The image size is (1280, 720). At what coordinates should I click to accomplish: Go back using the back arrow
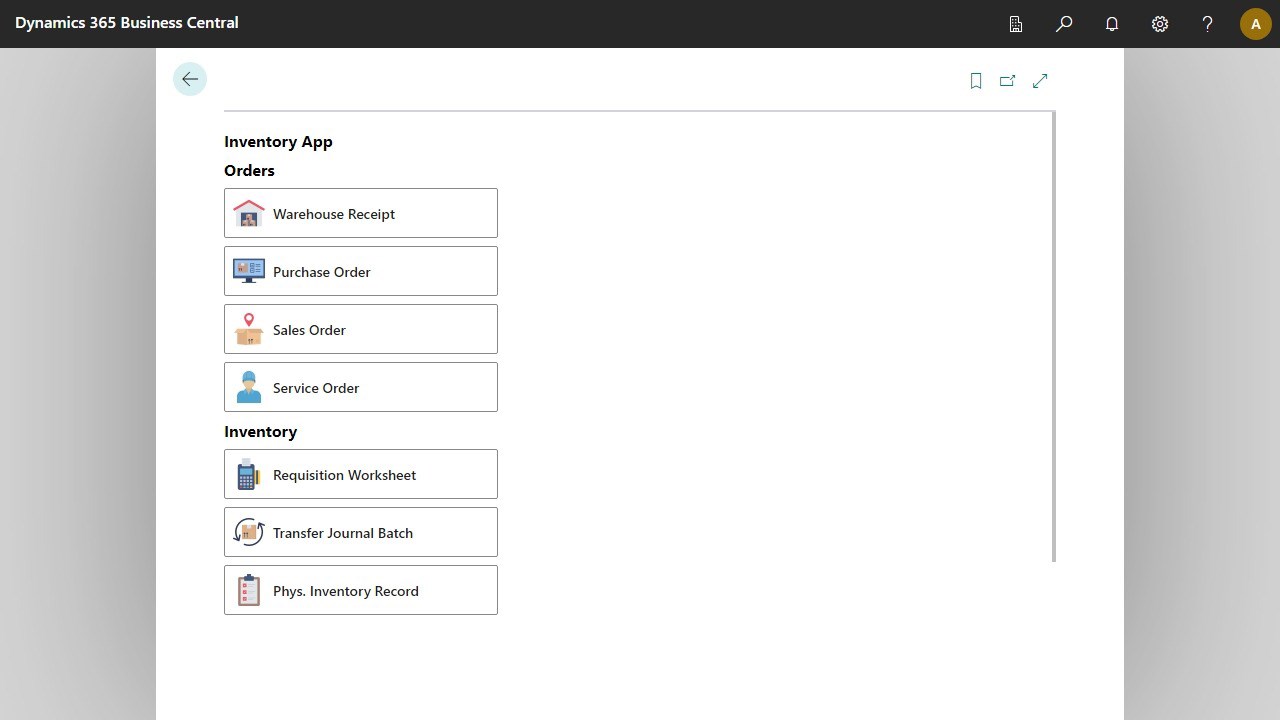click(190, 78)
